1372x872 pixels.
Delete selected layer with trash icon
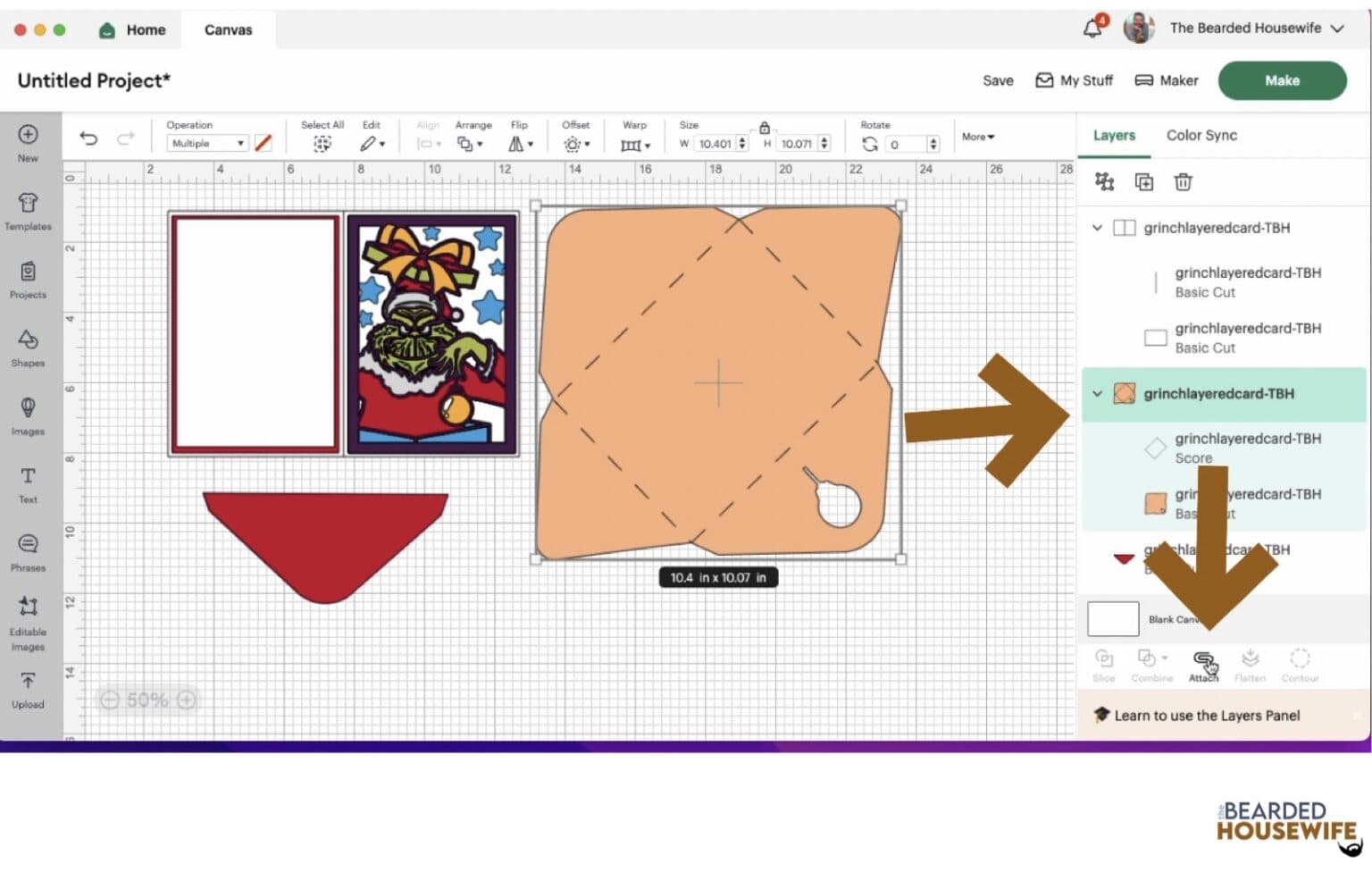(x=1183, y=182)
